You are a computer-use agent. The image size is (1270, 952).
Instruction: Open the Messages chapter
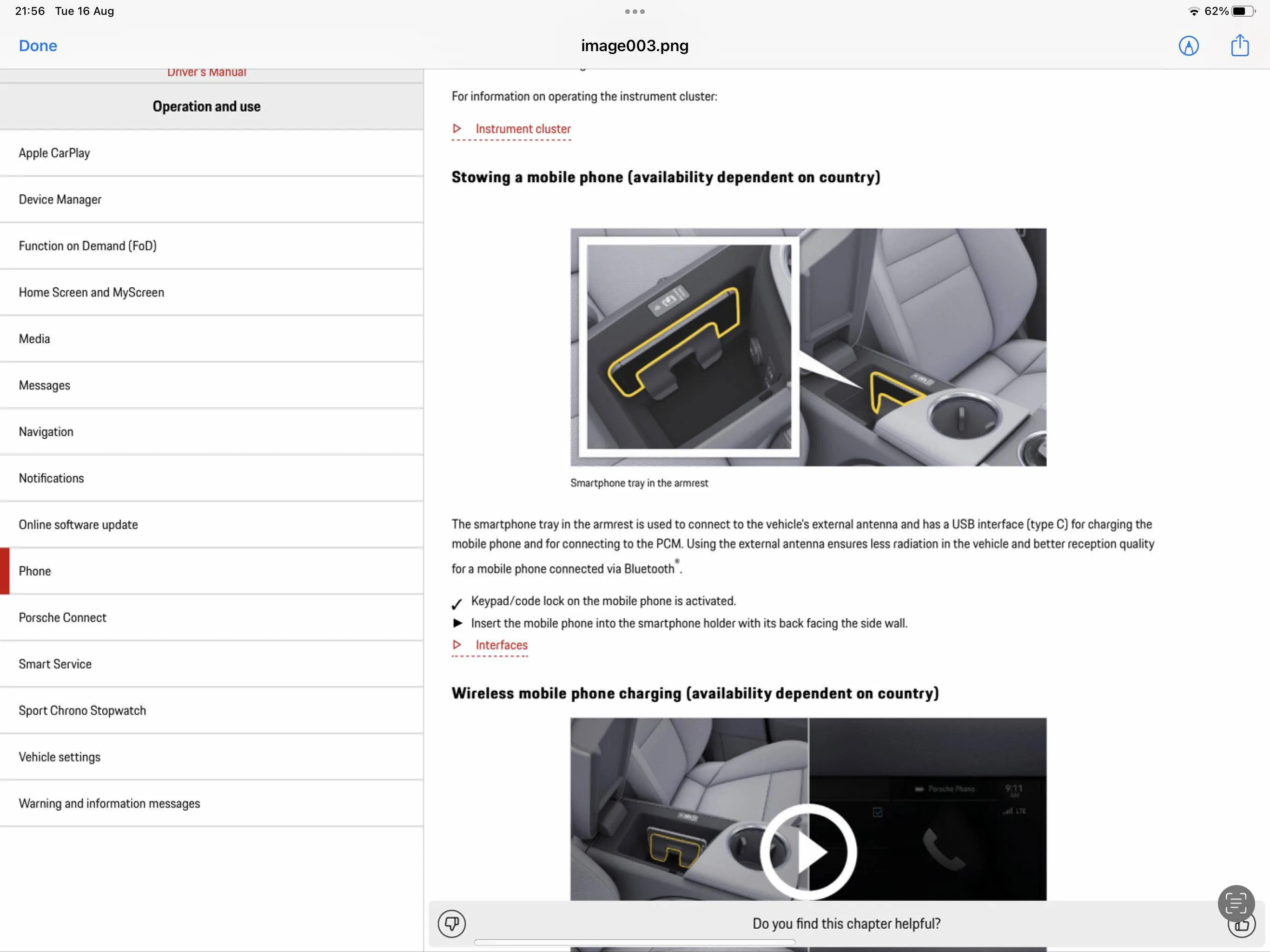point(212,386)
